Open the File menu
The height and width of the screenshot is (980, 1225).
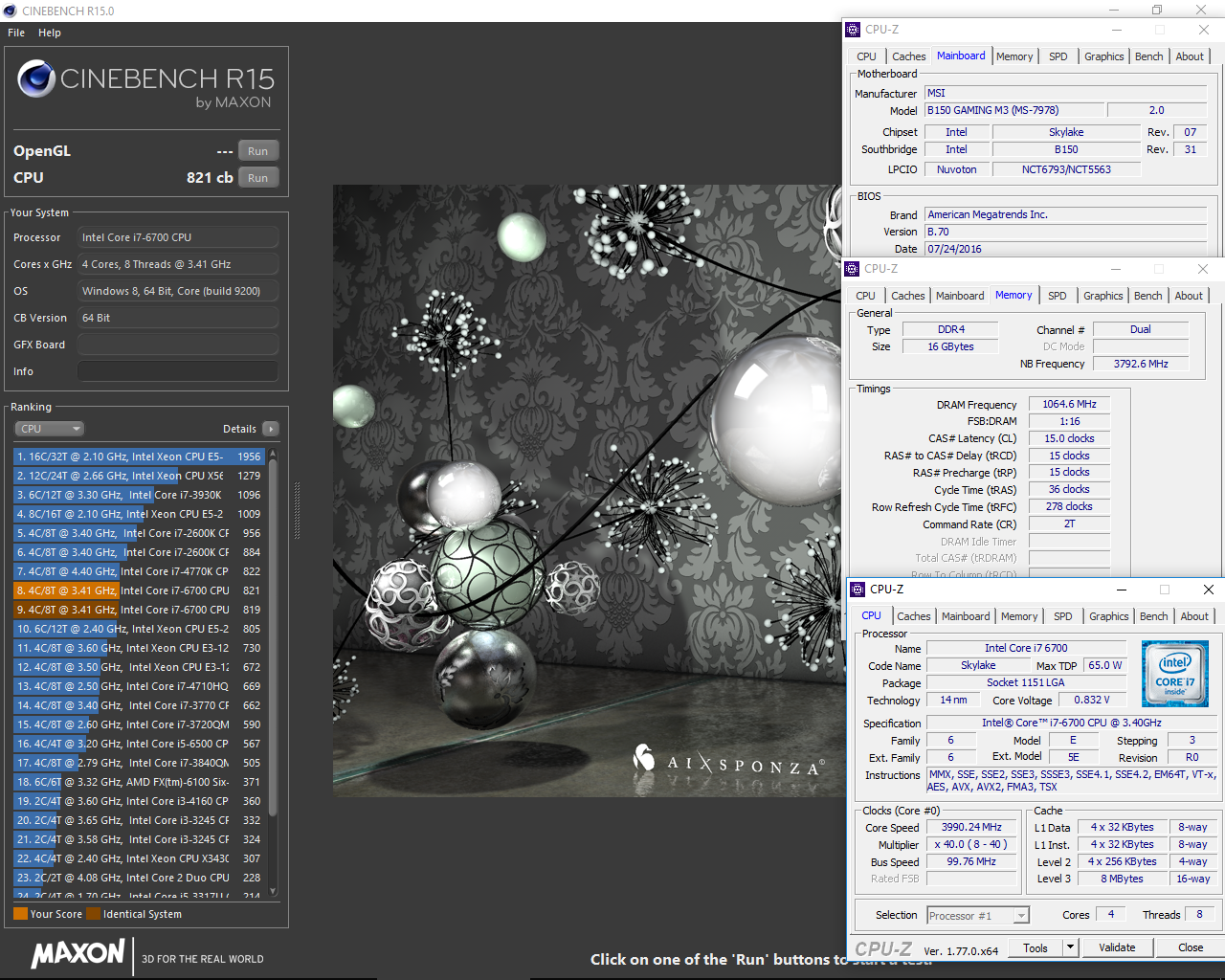[x=16, y=33]
